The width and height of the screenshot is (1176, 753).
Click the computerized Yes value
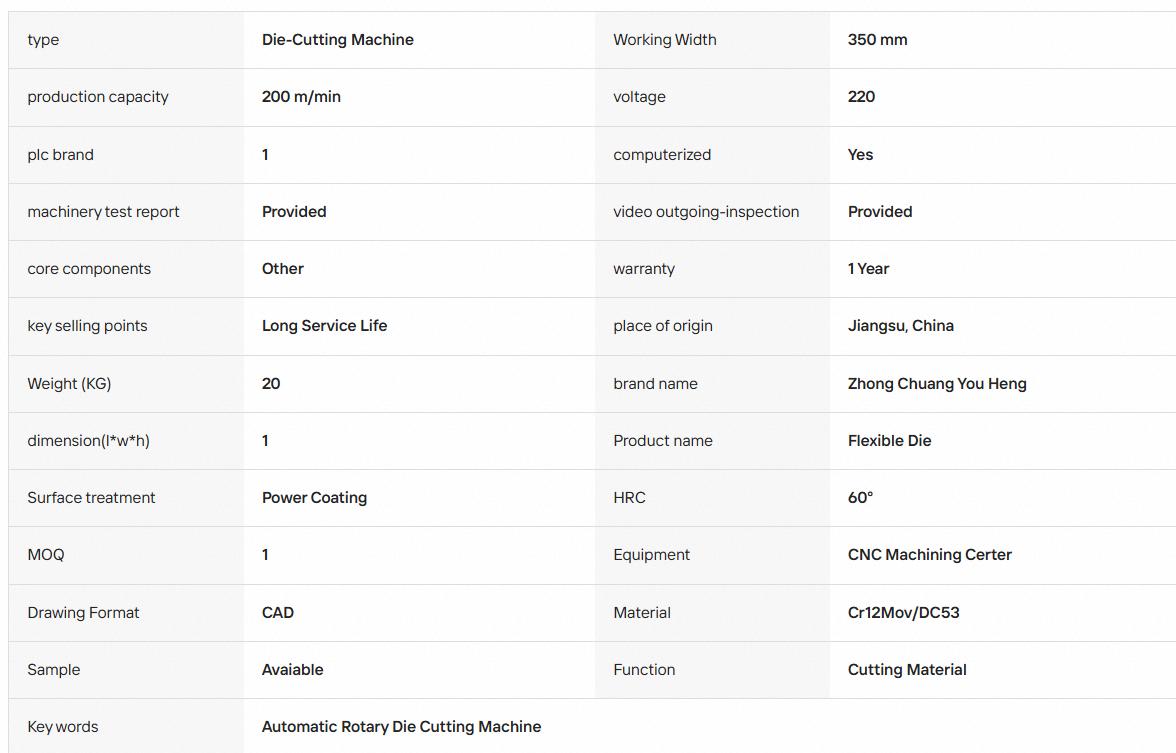pyautogui.click(x=860, y=154)
